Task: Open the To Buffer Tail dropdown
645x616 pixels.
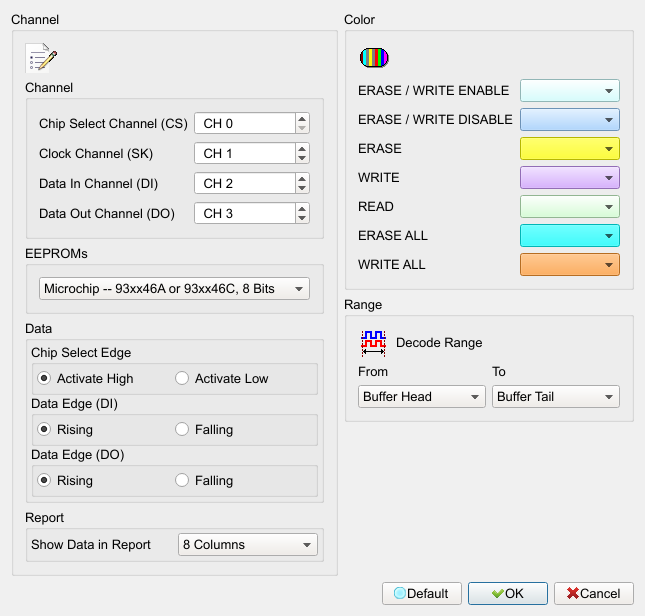Action: [x=556, y=397]
